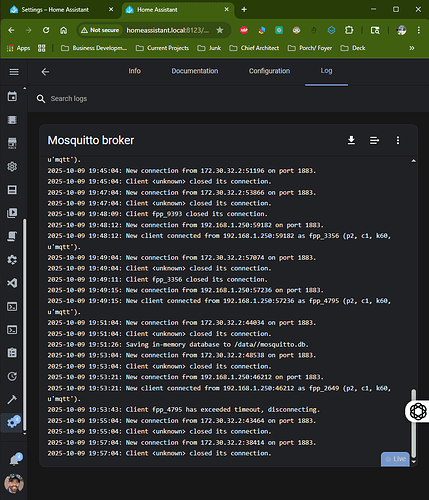Open the Business Development bookmarks folder
Screen dimensions: 429x500
pos(94,48)
